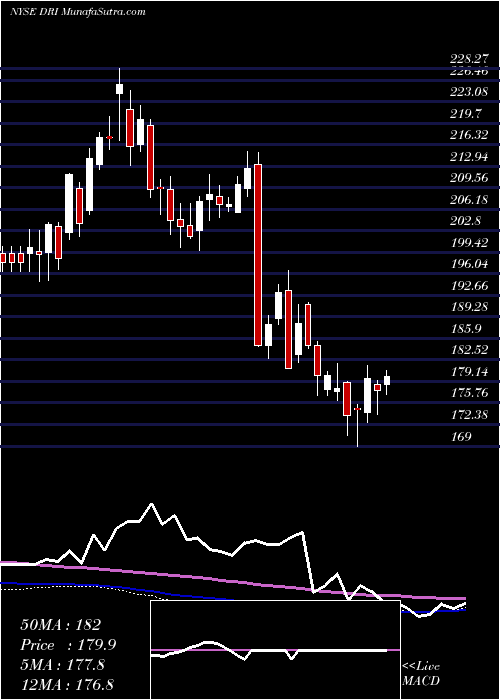Click the 179.14 price axis label
This screenshot has width=500, height=700.
(469, 371)
